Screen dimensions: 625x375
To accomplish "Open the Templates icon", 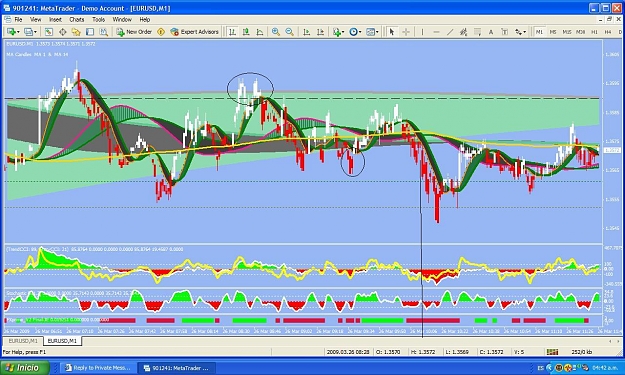I will click(370, 32).
